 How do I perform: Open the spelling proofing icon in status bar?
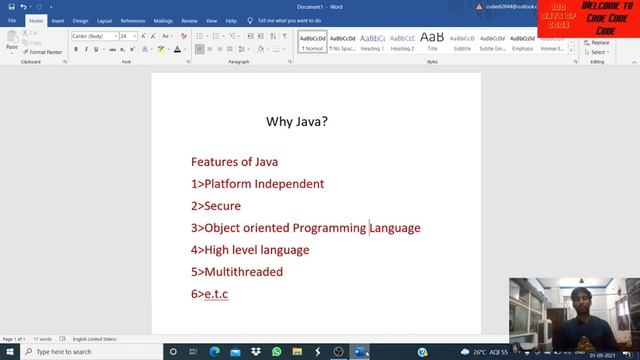tap(62, 339)
